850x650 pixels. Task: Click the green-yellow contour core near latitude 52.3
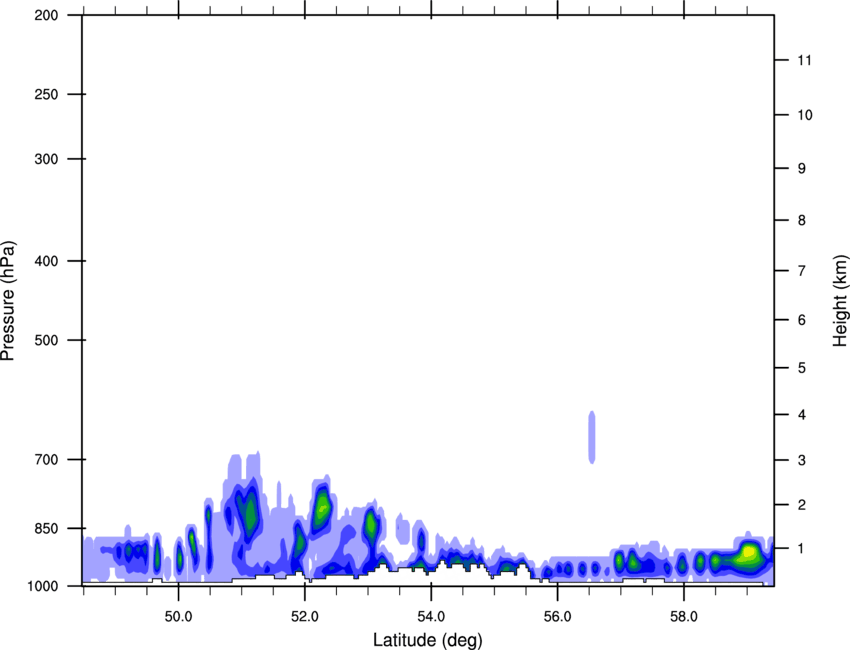pos(323,509)
